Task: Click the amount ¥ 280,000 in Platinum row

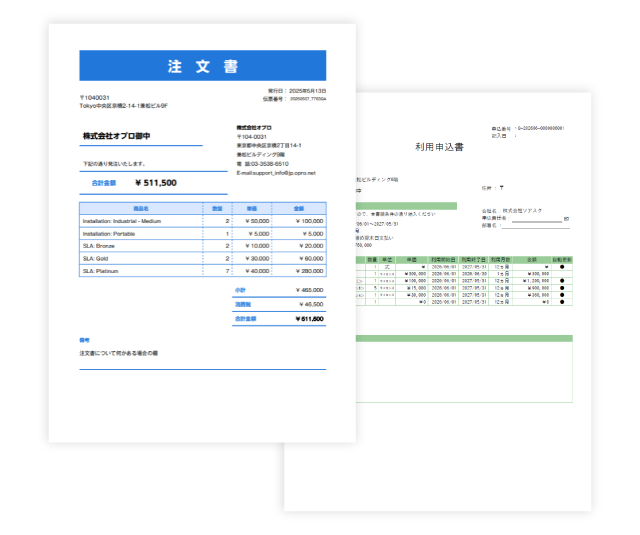Action: (x=309, y=271)
